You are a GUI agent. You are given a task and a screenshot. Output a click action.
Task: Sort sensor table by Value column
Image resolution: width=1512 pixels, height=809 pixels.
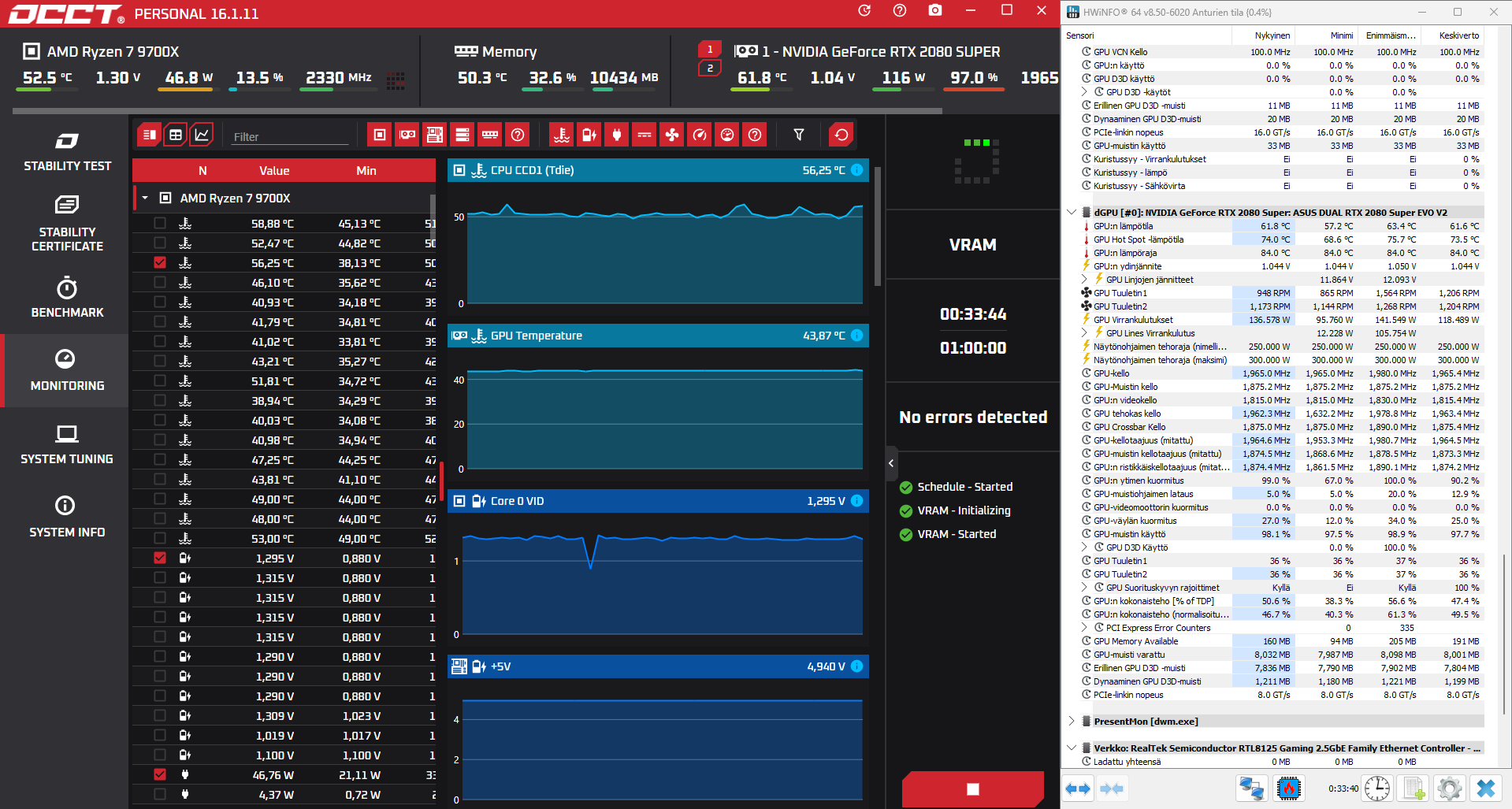click(x=274, y=170)
